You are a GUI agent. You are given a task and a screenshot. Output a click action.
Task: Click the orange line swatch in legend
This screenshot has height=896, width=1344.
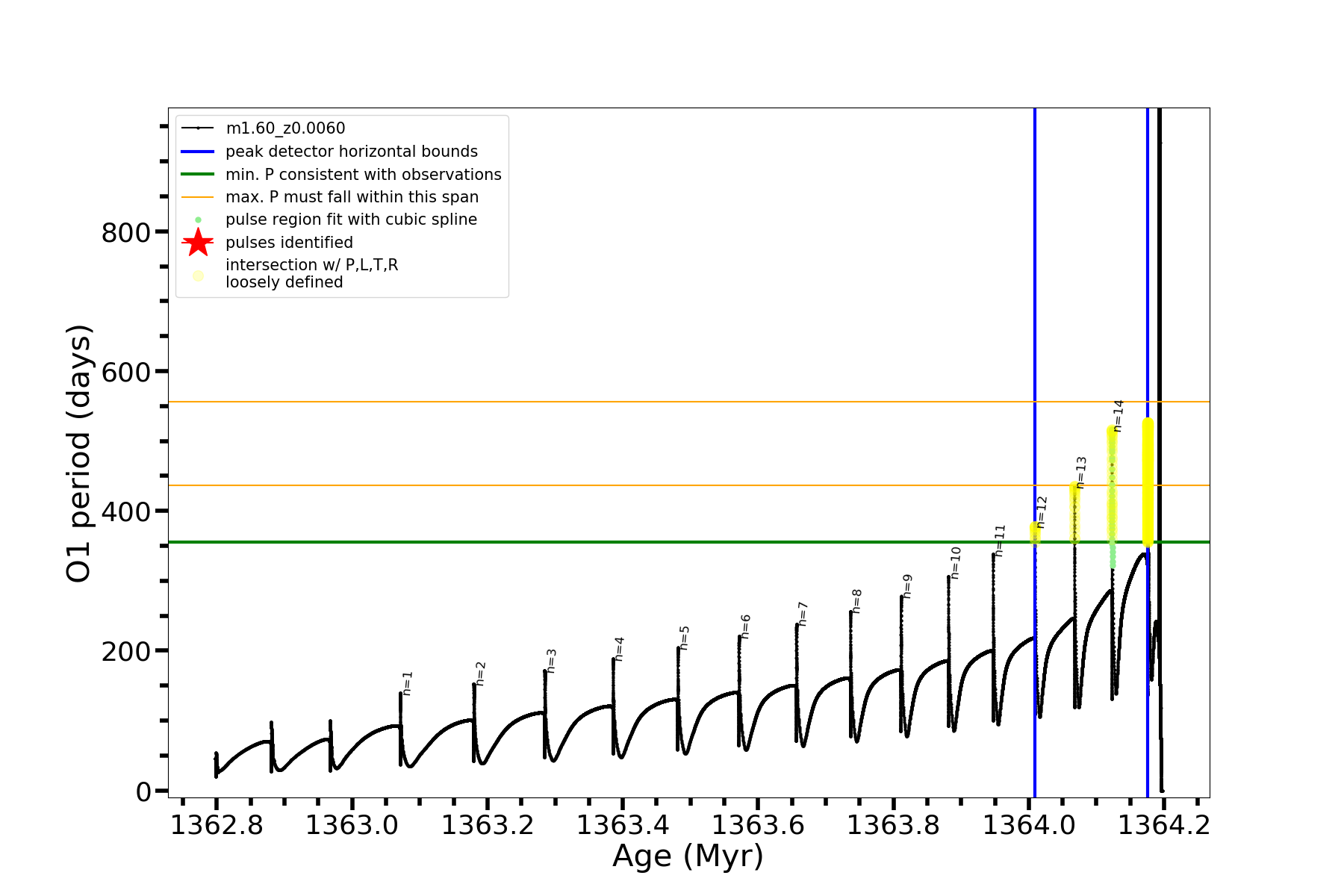coord(198,197)
